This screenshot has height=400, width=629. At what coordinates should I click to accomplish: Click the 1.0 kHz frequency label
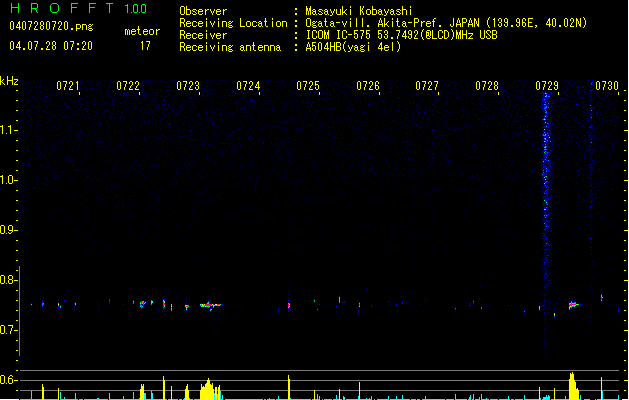click(x=8, y=180)
